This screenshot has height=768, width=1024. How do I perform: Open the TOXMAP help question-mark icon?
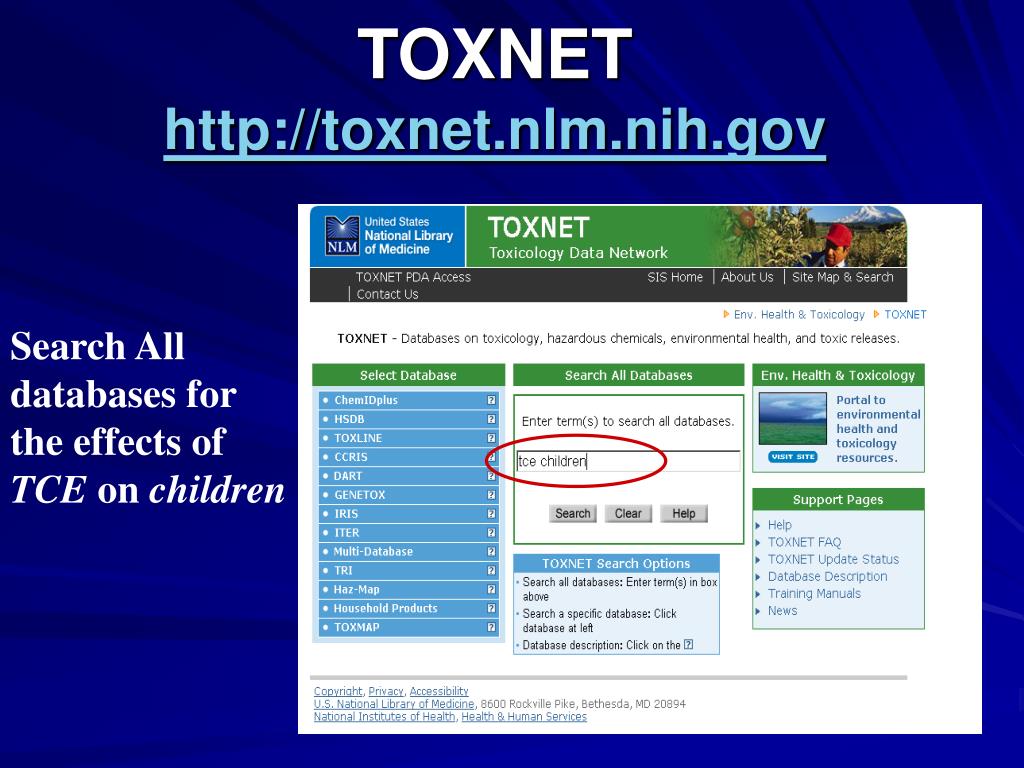[491, 628]
